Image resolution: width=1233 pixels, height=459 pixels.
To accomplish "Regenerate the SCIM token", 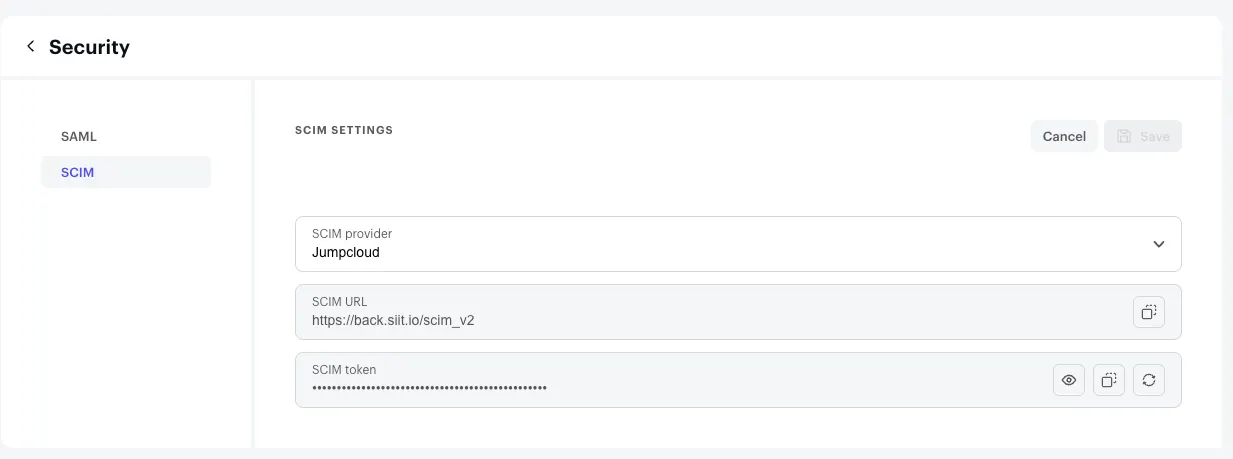I will click(1149, 380).
